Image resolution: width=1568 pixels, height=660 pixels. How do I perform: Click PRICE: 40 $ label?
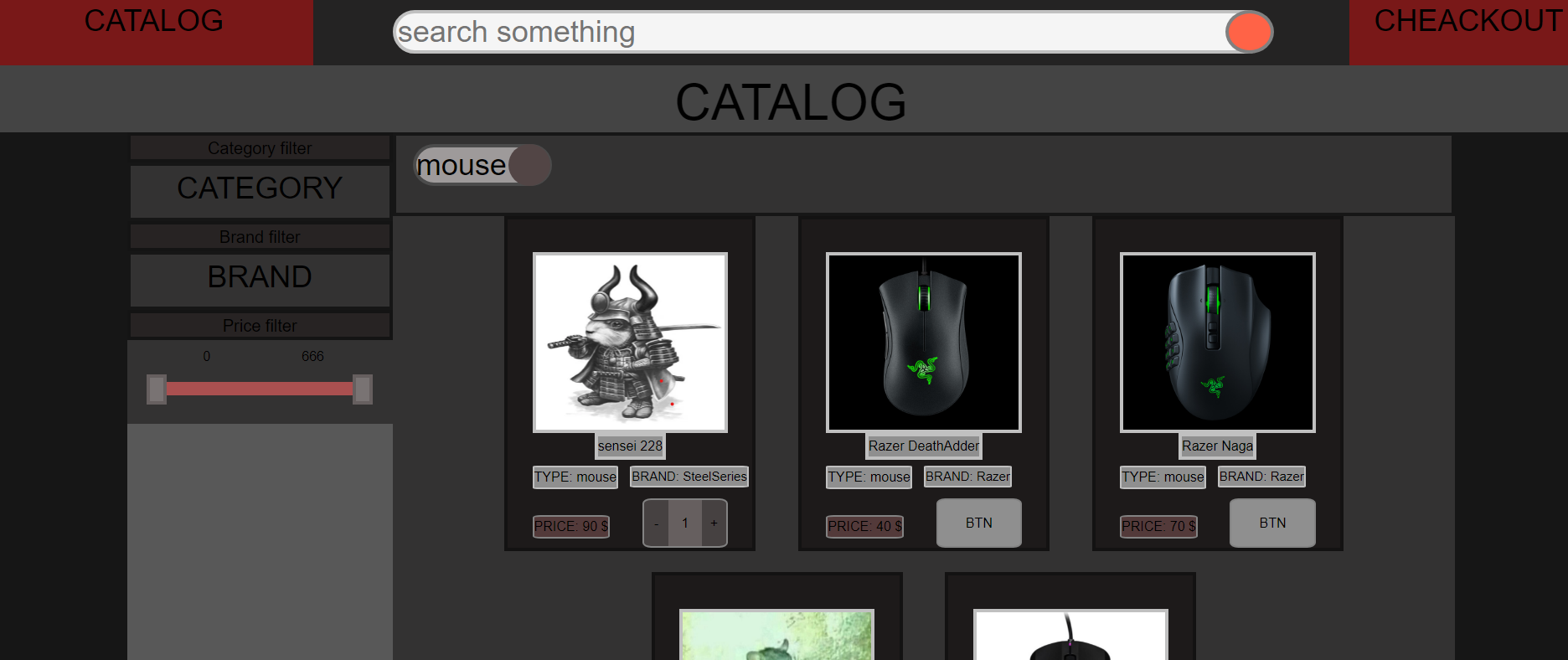click(865, 527)
